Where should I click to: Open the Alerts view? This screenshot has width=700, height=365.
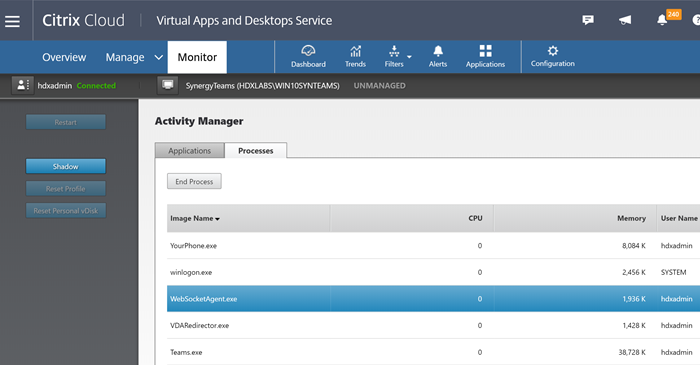pos(438,57)
